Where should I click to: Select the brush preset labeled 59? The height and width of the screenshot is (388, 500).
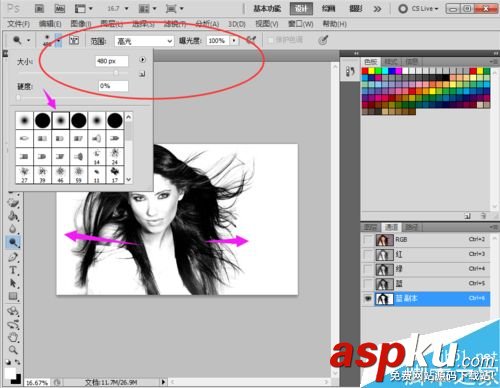pyautogui.click(x=78, y=174)
